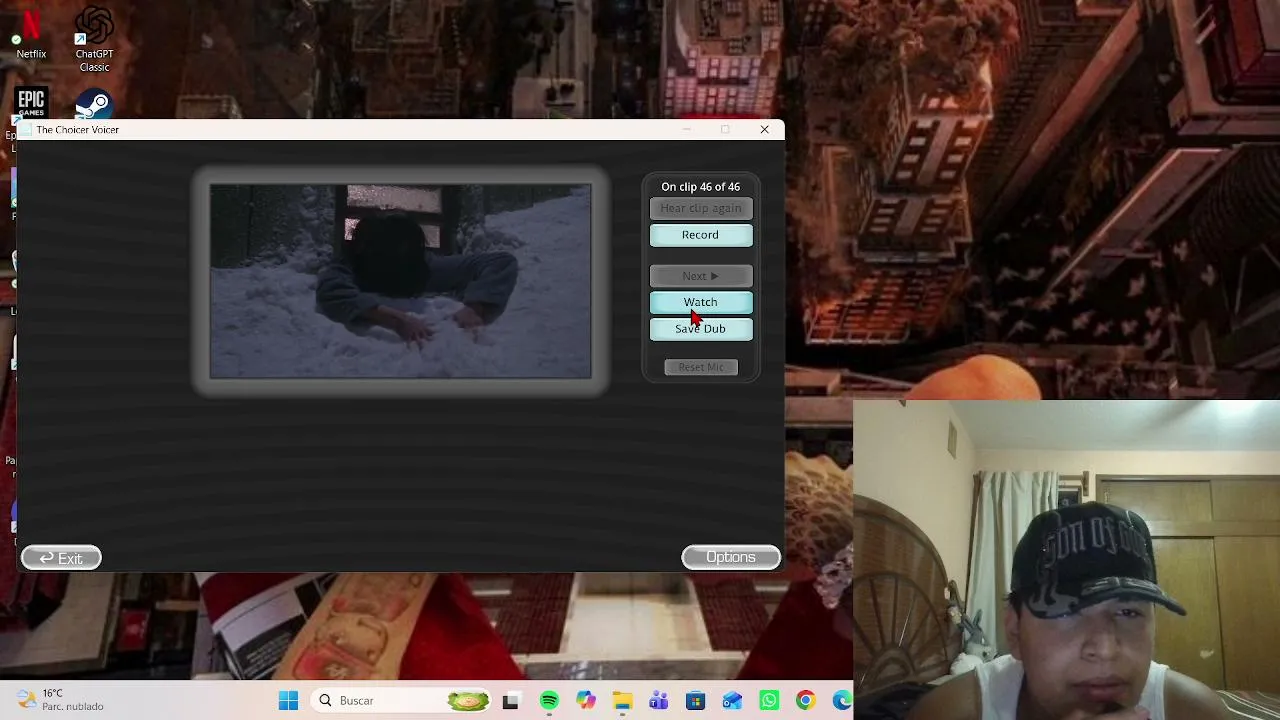The height and width of the screenshot is (720, 1280).
Task: Open the Windows Start menu
Action: click(x=288, y=701)
